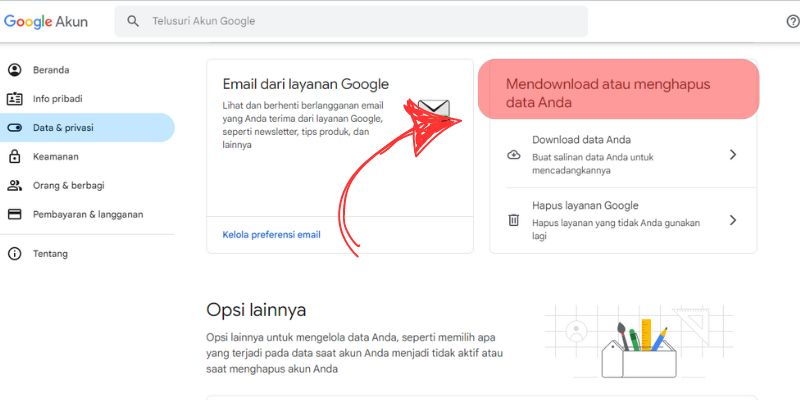The width and height of the screenshot is (800, 400).
Task: Open Kelola preferensi email link
Action: tap(271, 235)
